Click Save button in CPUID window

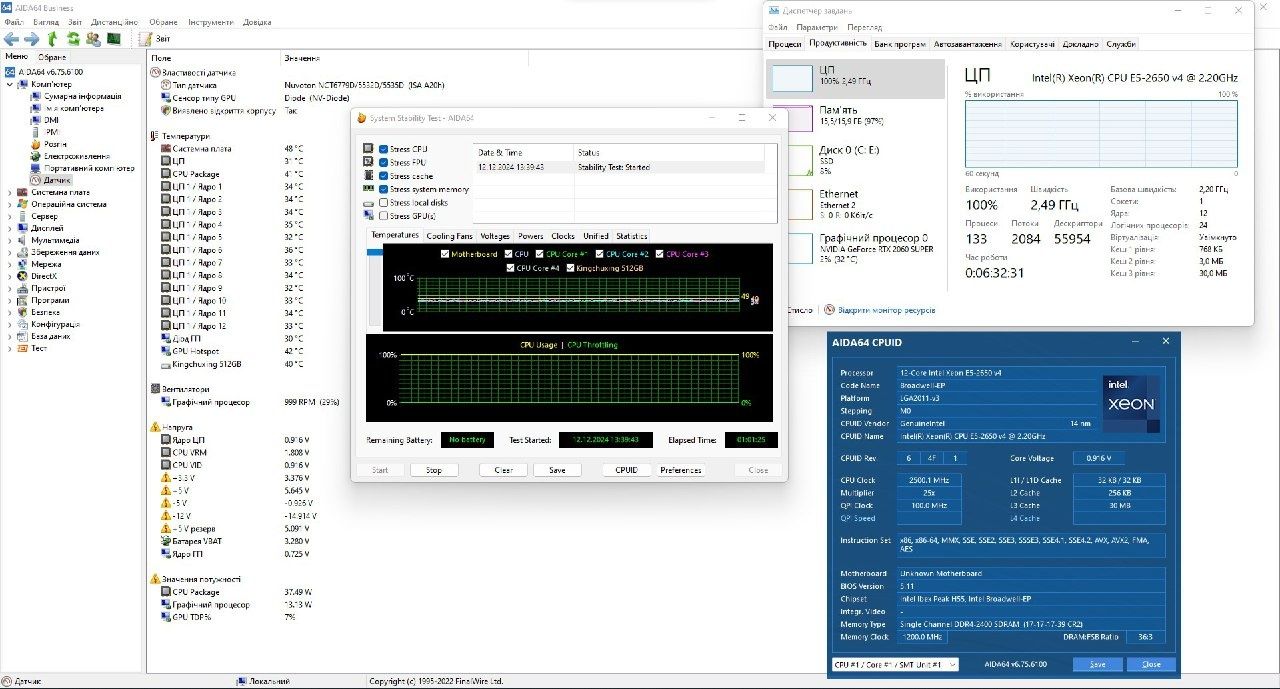click(1098, 664)
